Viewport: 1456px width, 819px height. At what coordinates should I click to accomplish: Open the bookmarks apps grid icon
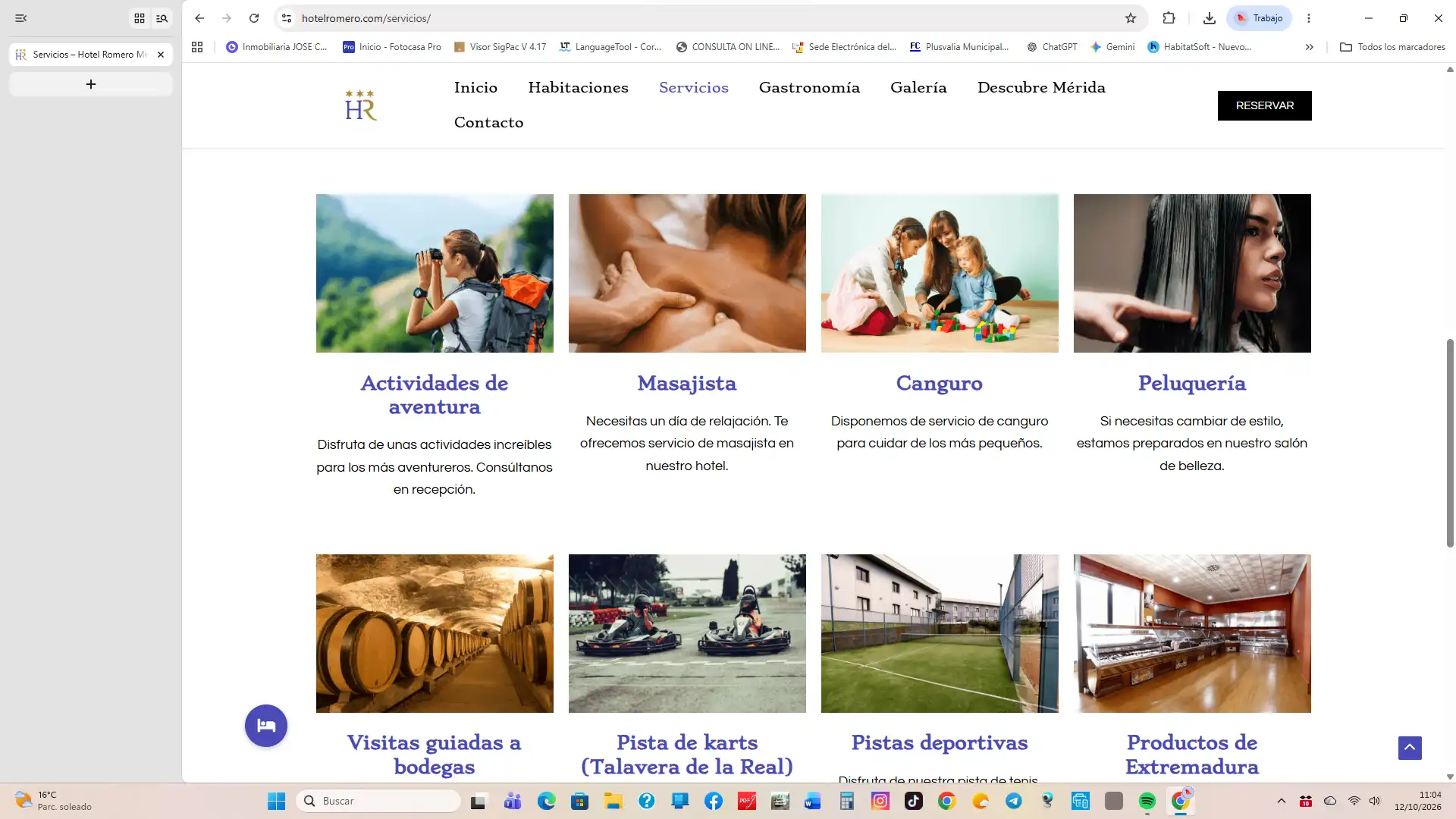(197, 47)
